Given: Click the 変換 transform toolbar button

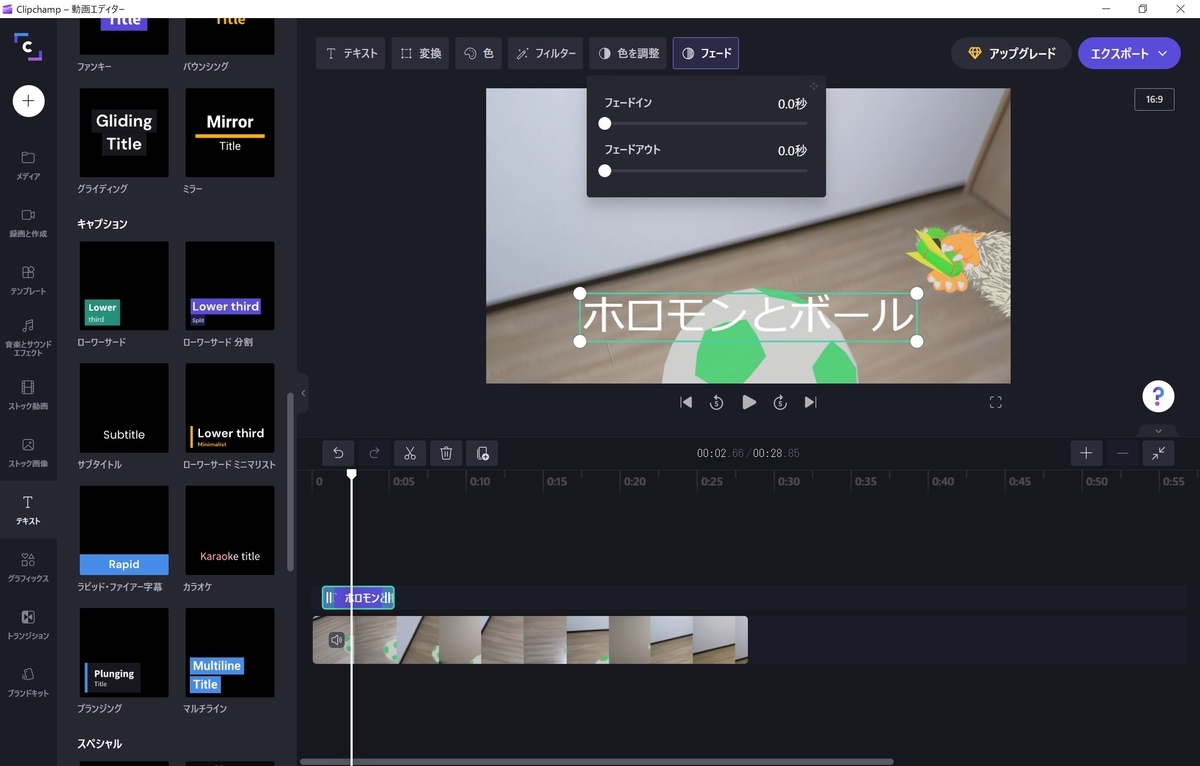Looking at the screenshot, I should coord(420,53).
